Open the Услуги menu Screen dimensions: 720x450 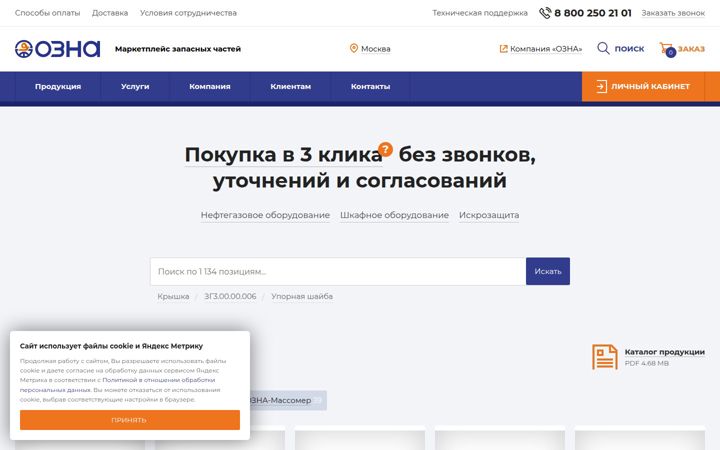(135, 86)
